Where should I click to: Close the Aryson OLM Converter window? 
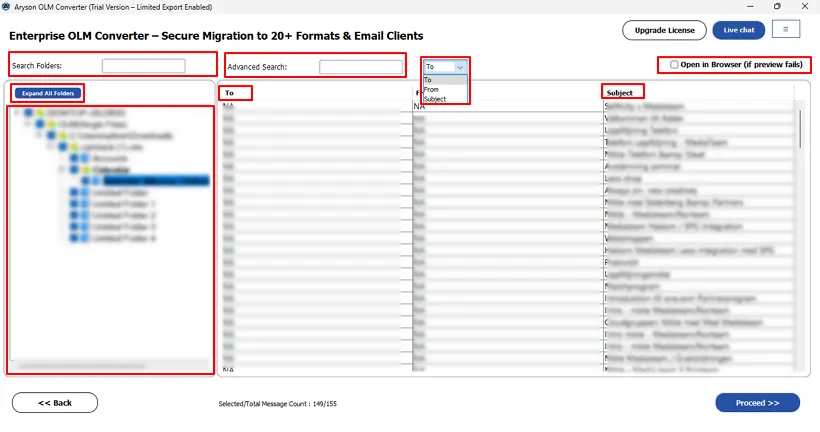coord(805,6)
